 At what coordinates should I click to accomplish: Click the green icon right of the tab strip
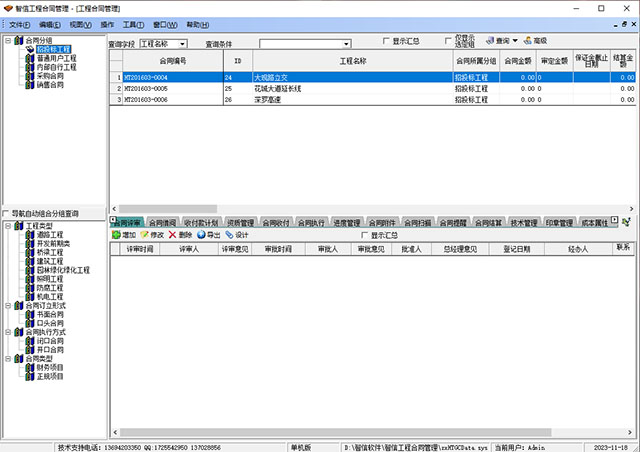627,222
